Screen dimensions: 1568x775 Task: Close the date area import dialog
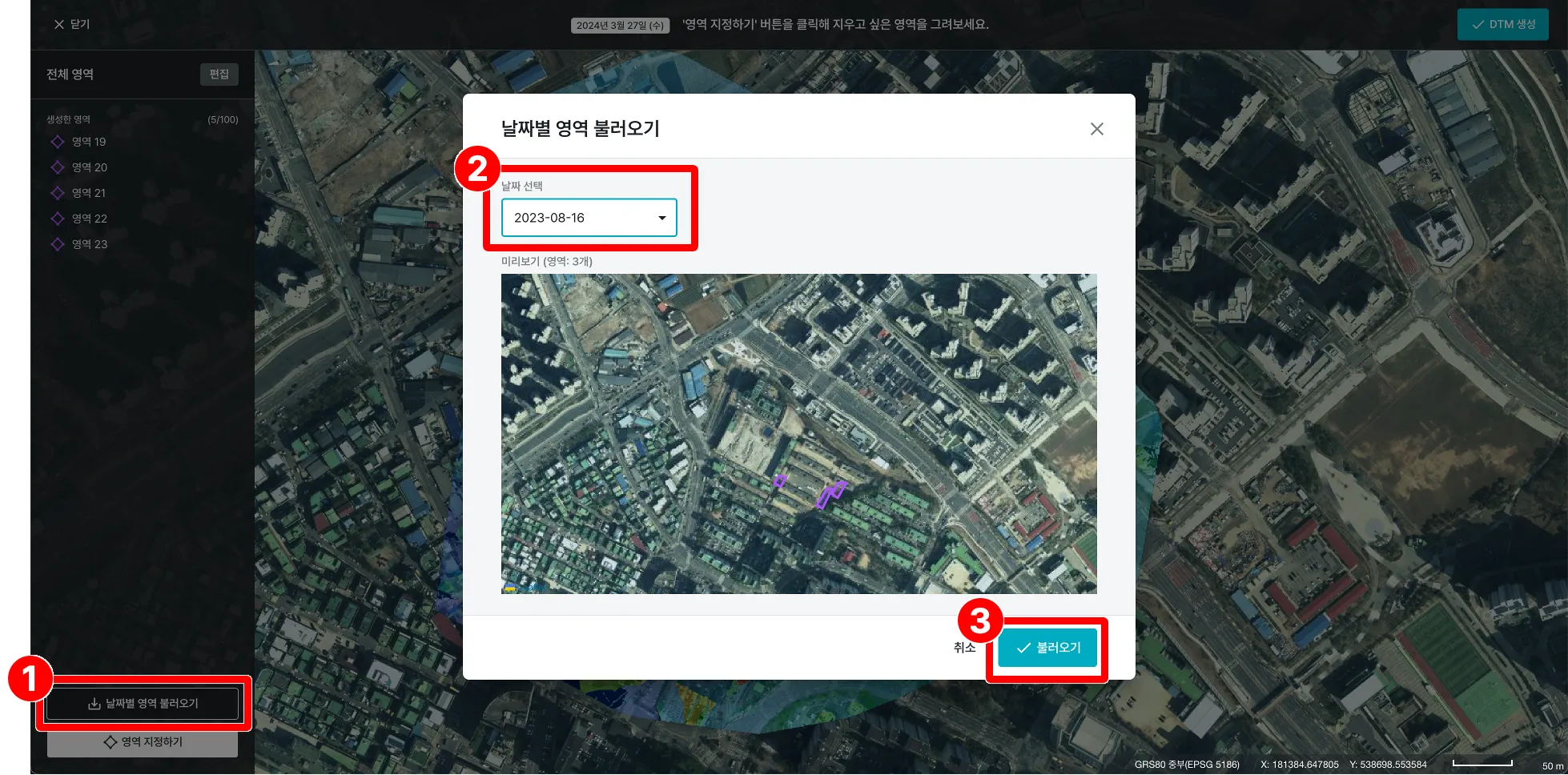[1096, 129]
